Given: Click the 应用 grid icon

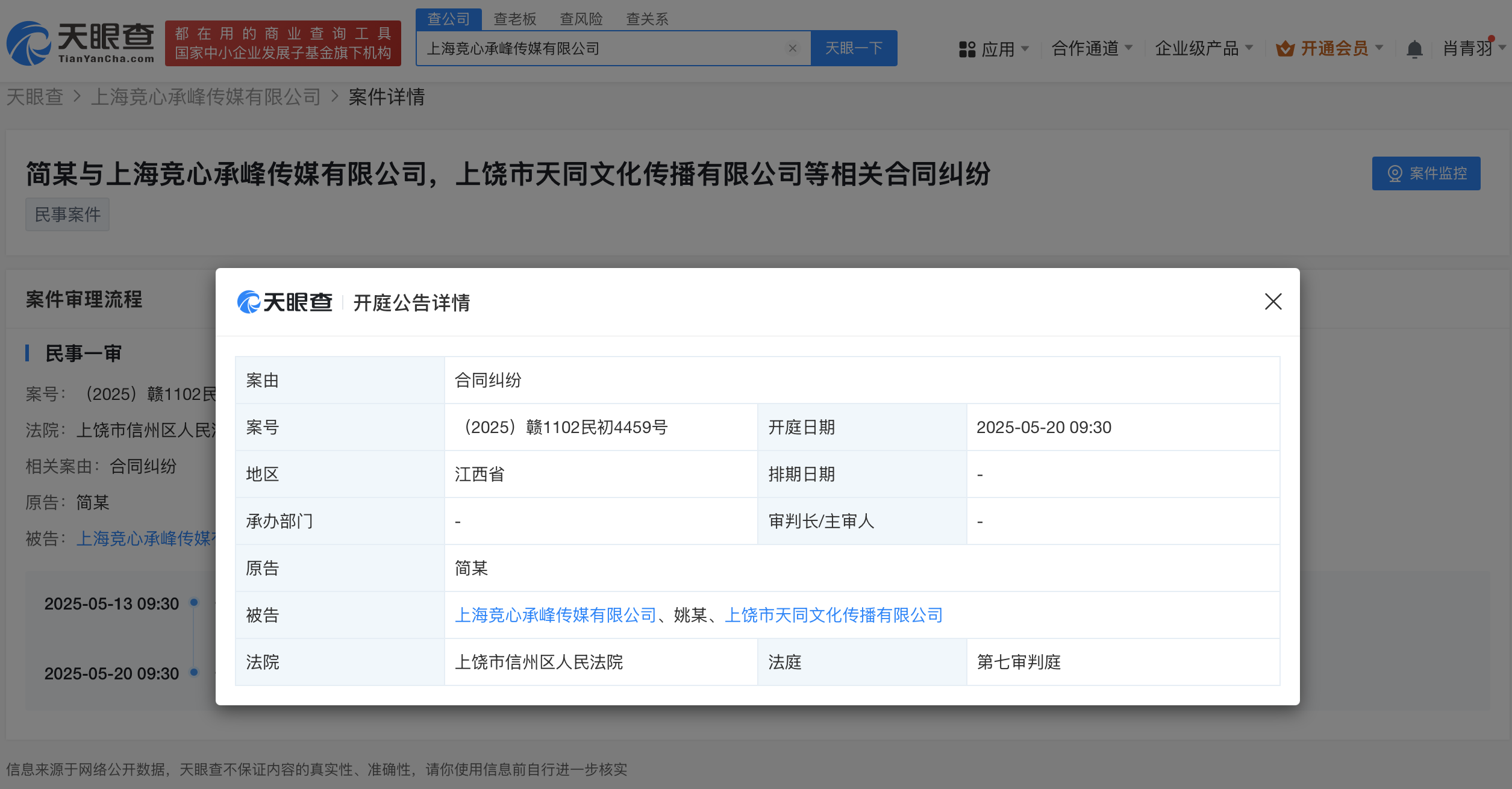Looking at the screenshot, I should [x=967, y=49].
